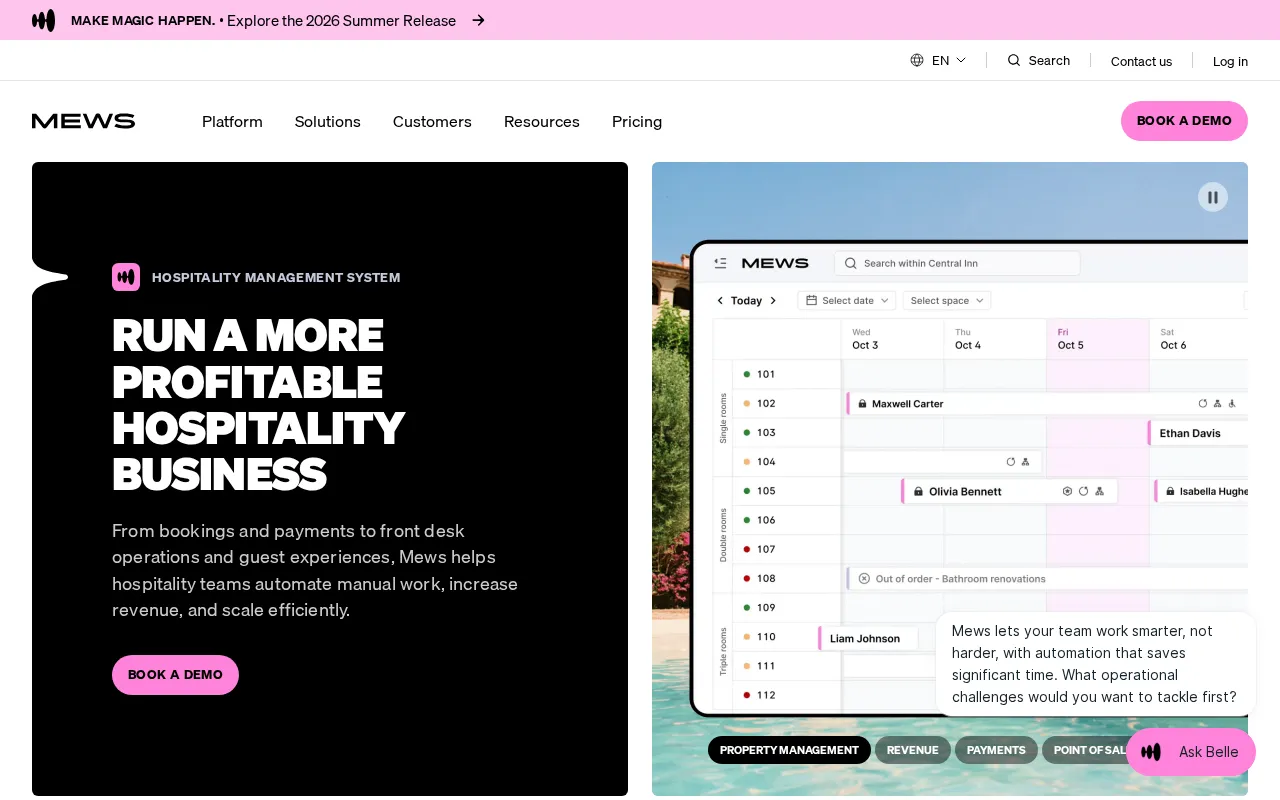Click the refresh icon on Maxwell Carter booking

[x=1203, y=404]
